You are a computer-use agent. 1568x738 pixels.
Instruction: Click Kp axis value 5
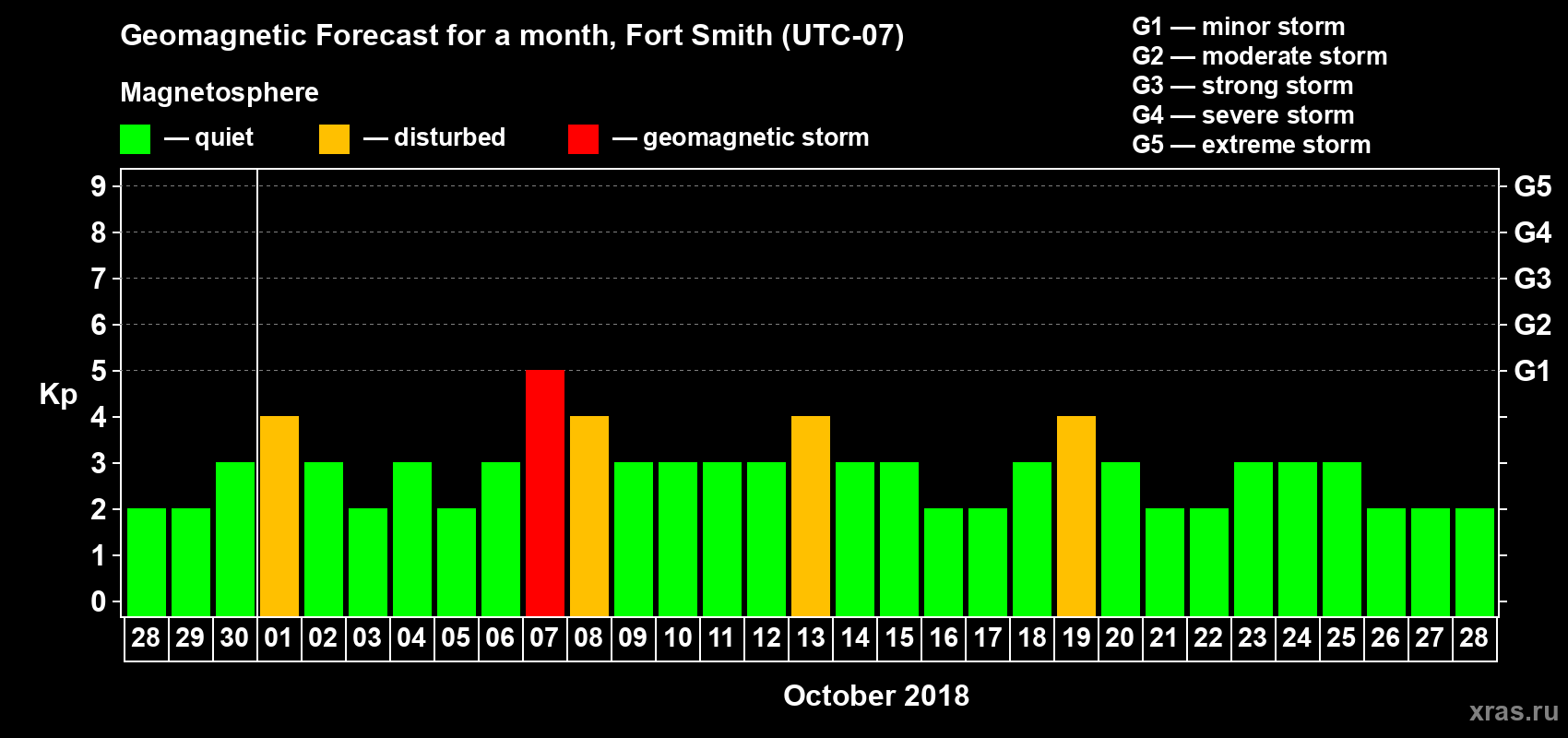point(99,371)
